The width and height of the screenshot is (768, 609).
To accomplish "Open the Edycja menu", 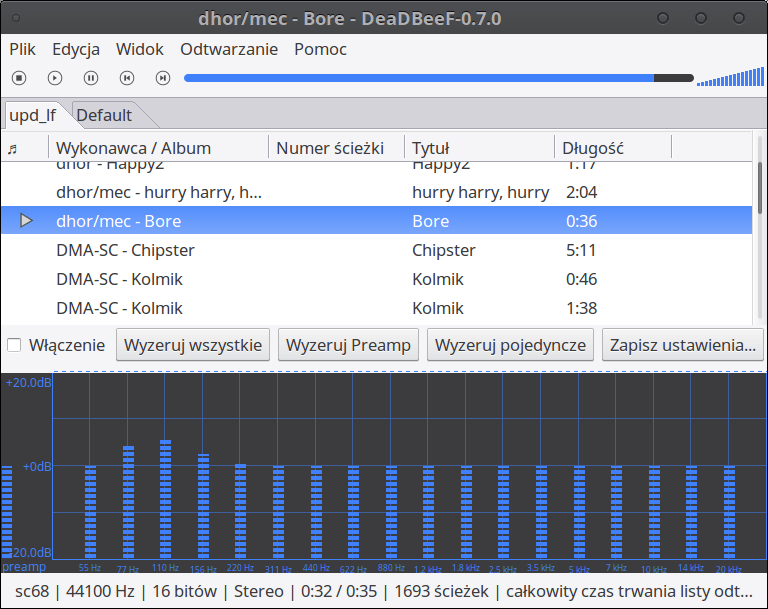I will coord(76,49).
